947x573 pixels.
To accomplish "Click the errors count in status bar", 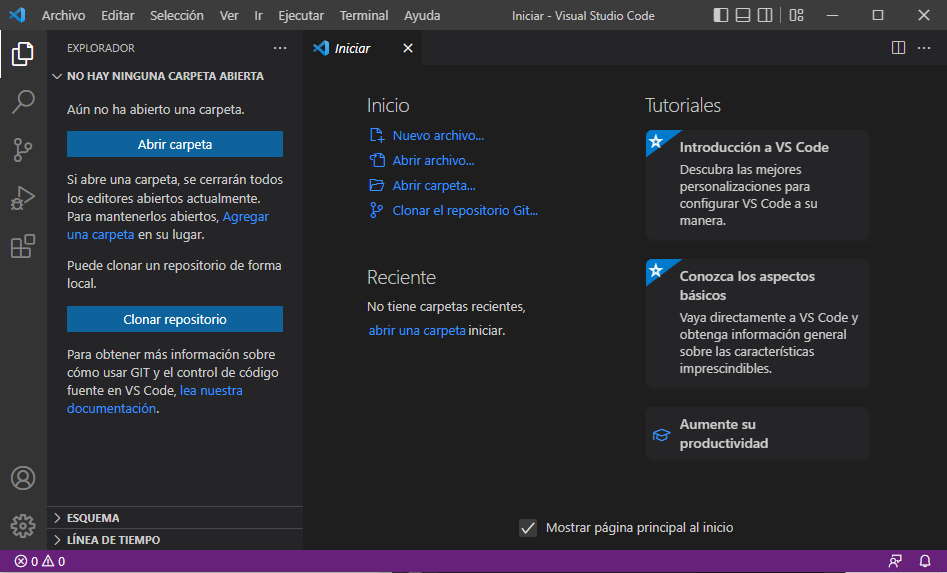I will (x=26, y=562).
